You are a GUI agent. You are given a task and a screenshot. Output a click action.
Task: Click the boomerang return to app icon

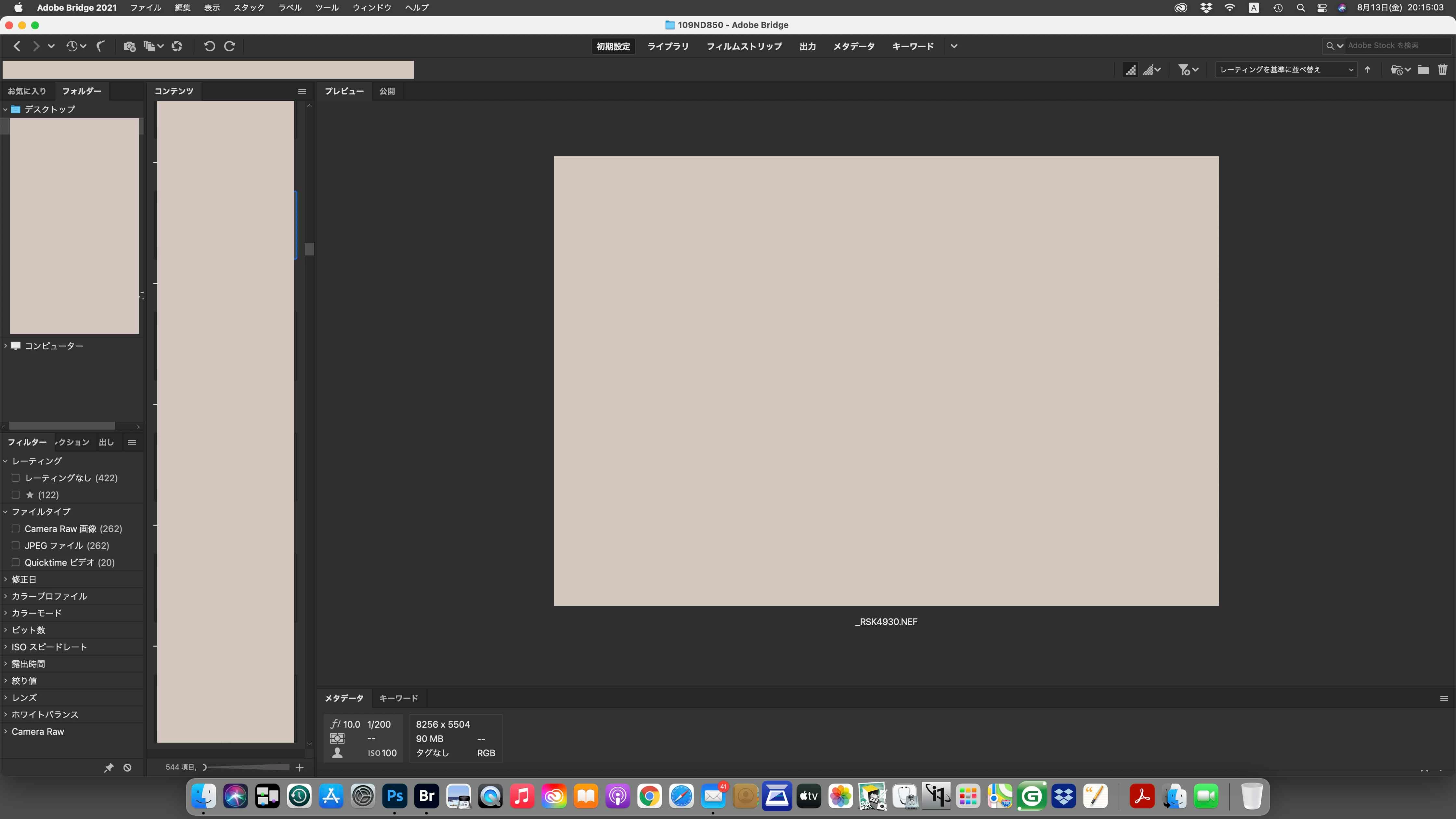[101, 46]
